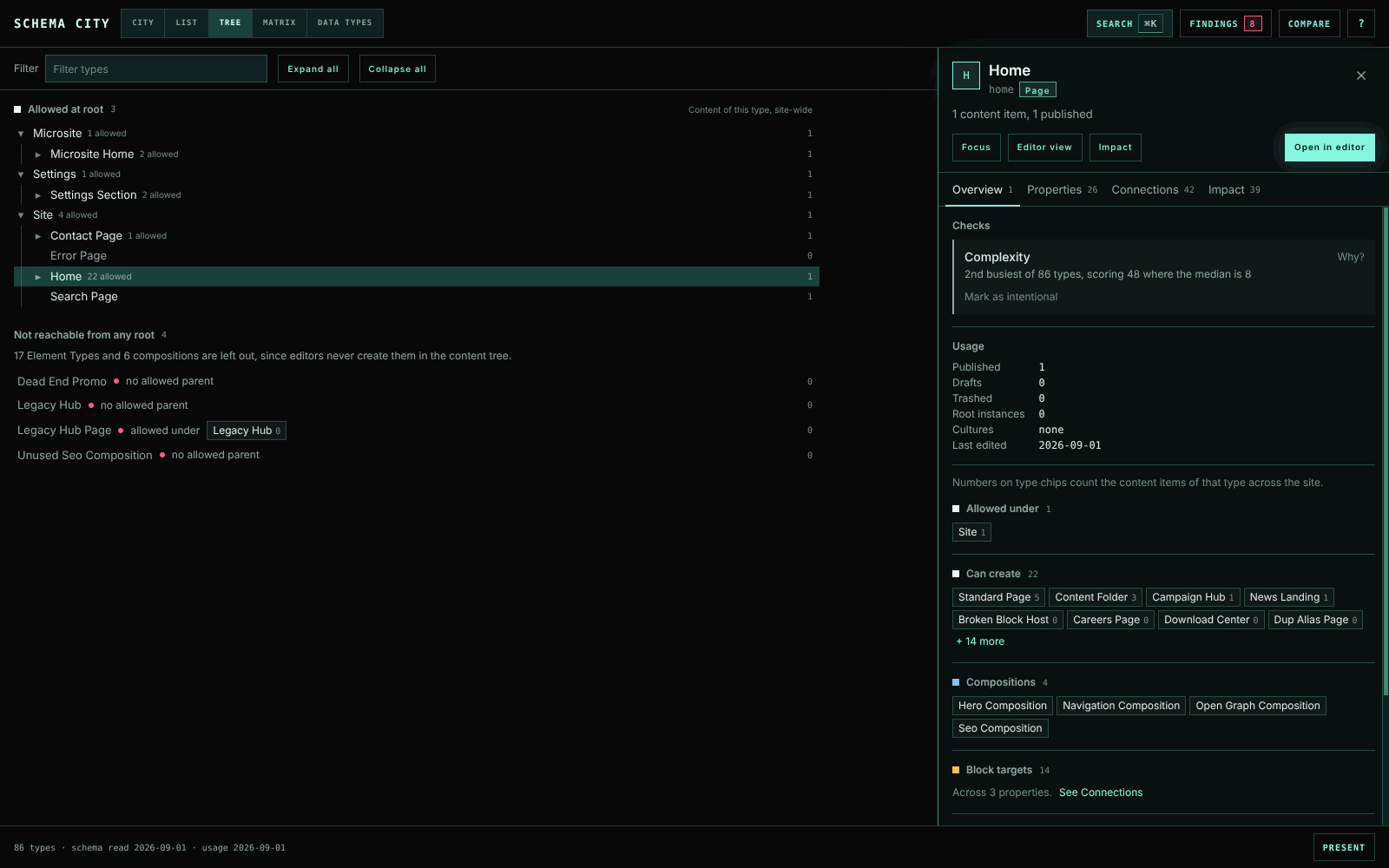Click the Focus button

[x=977, y=148]
